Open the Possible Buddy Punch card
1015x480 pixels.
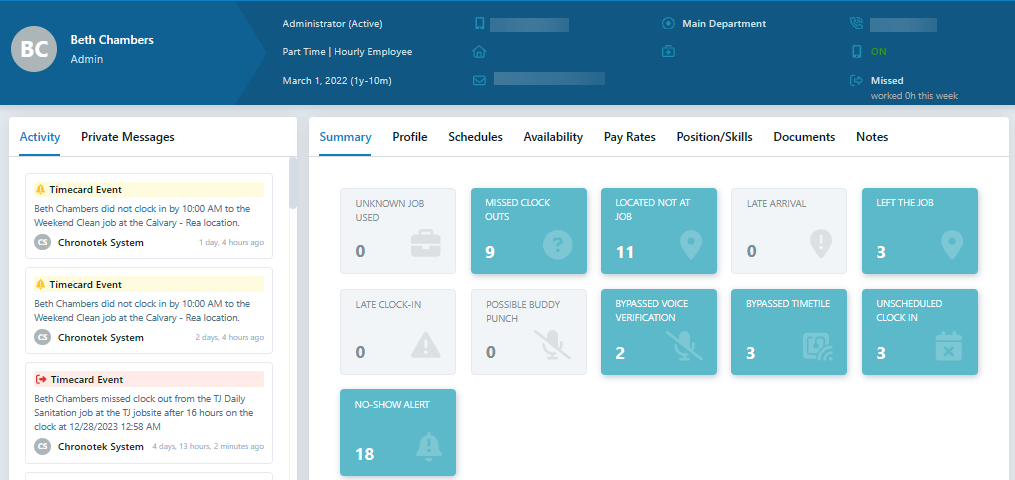pos(529,332)
